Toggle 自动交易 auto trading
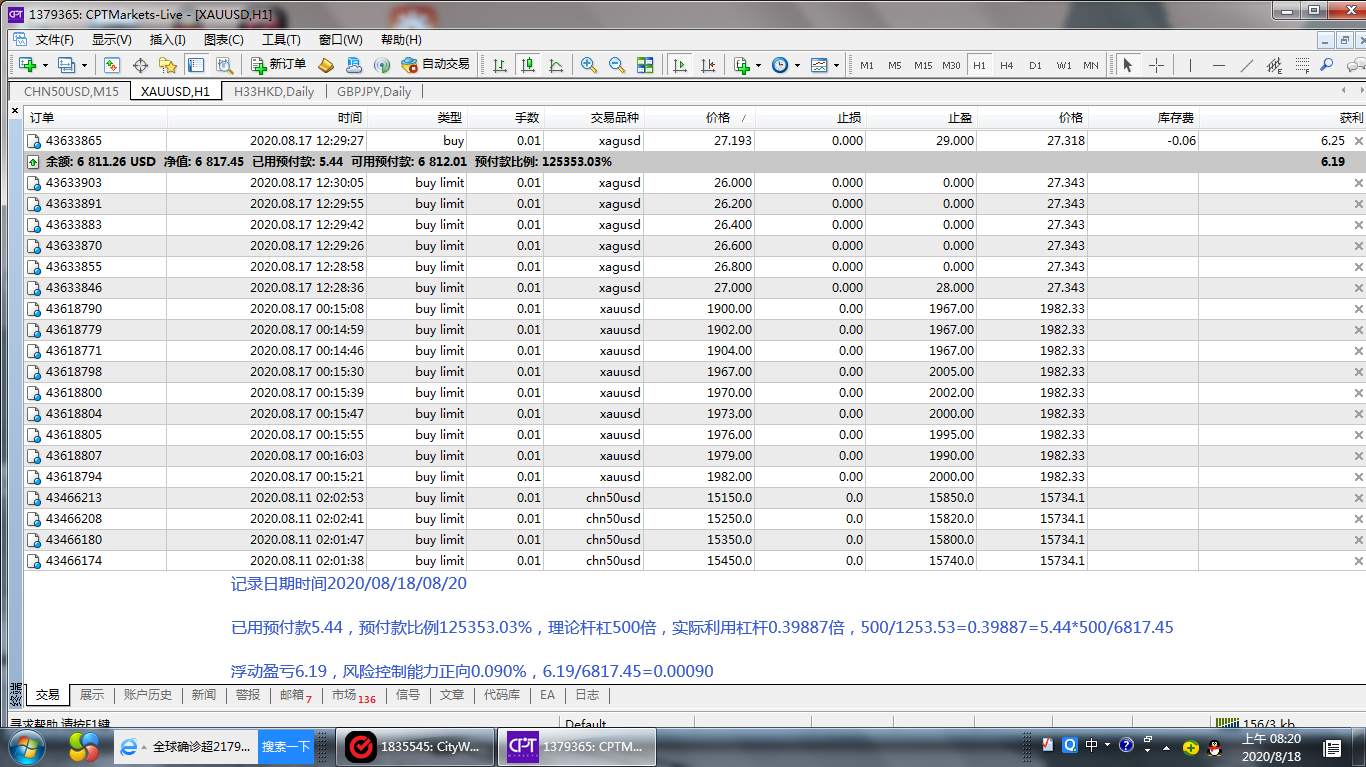The height and width of the screenshot is (767, 1366). pyautogui.click(x=435, y=65)
